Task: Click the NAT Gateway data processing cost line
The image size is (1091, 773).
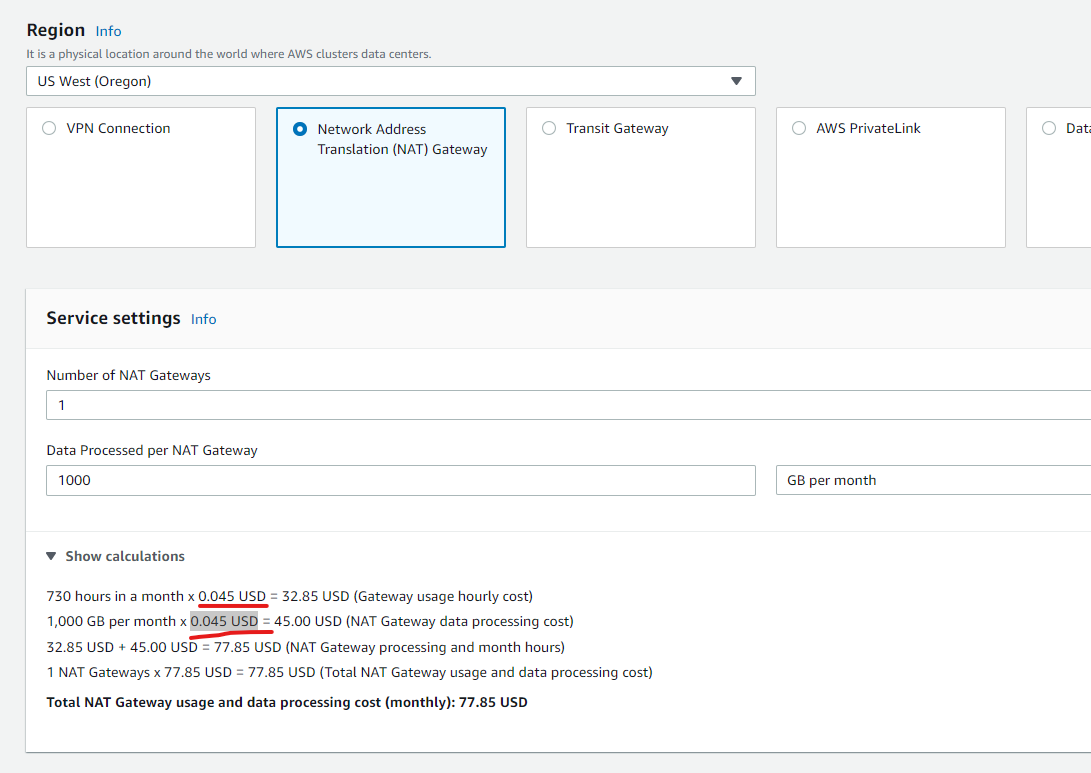Action: click(310, 621)
